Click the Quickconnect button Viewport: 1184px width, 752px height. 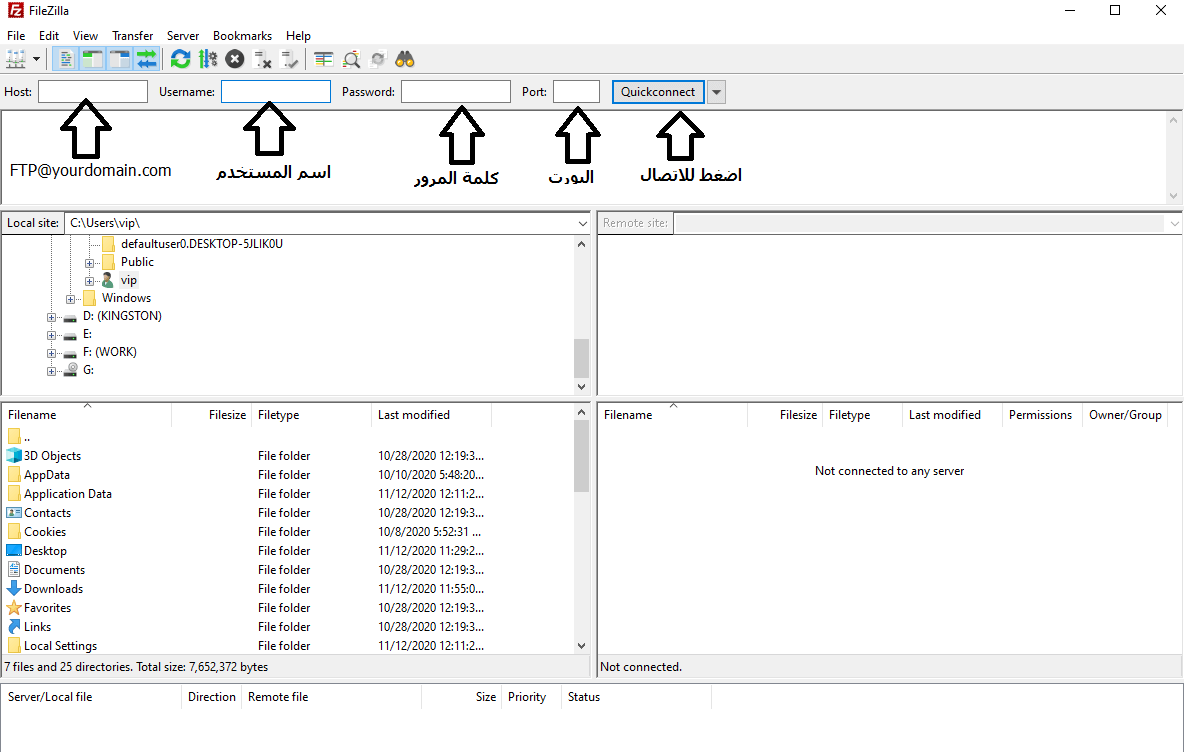coord(658,91)
